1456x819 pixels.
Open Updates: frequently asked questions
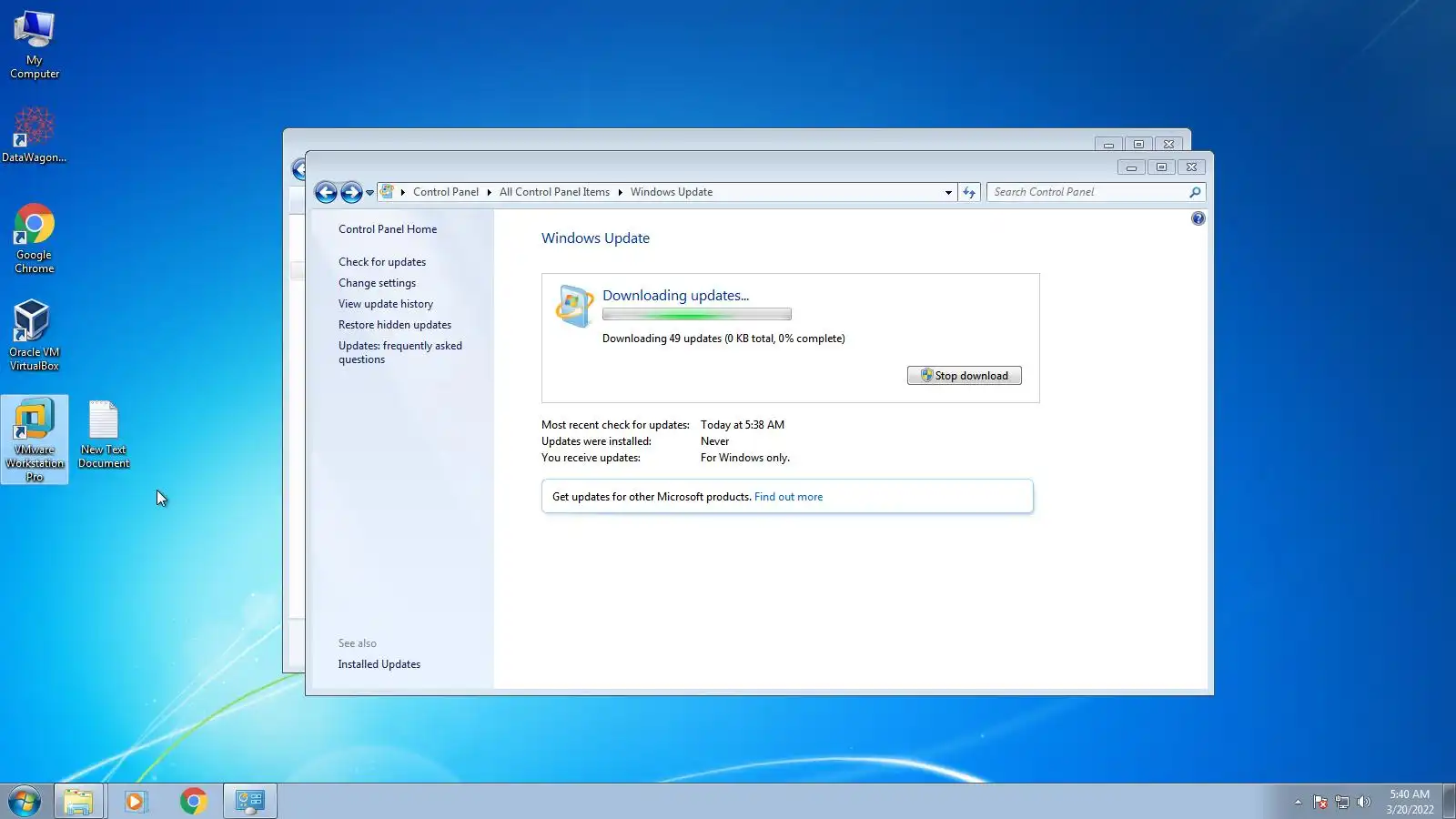[400, 352]
